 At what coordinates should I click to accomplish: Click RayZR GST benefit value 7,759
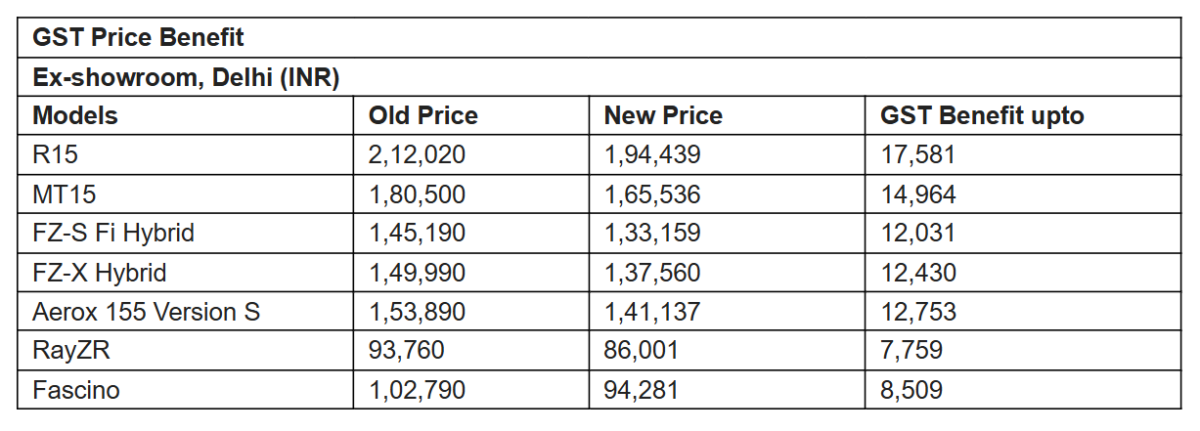point(911,350)
